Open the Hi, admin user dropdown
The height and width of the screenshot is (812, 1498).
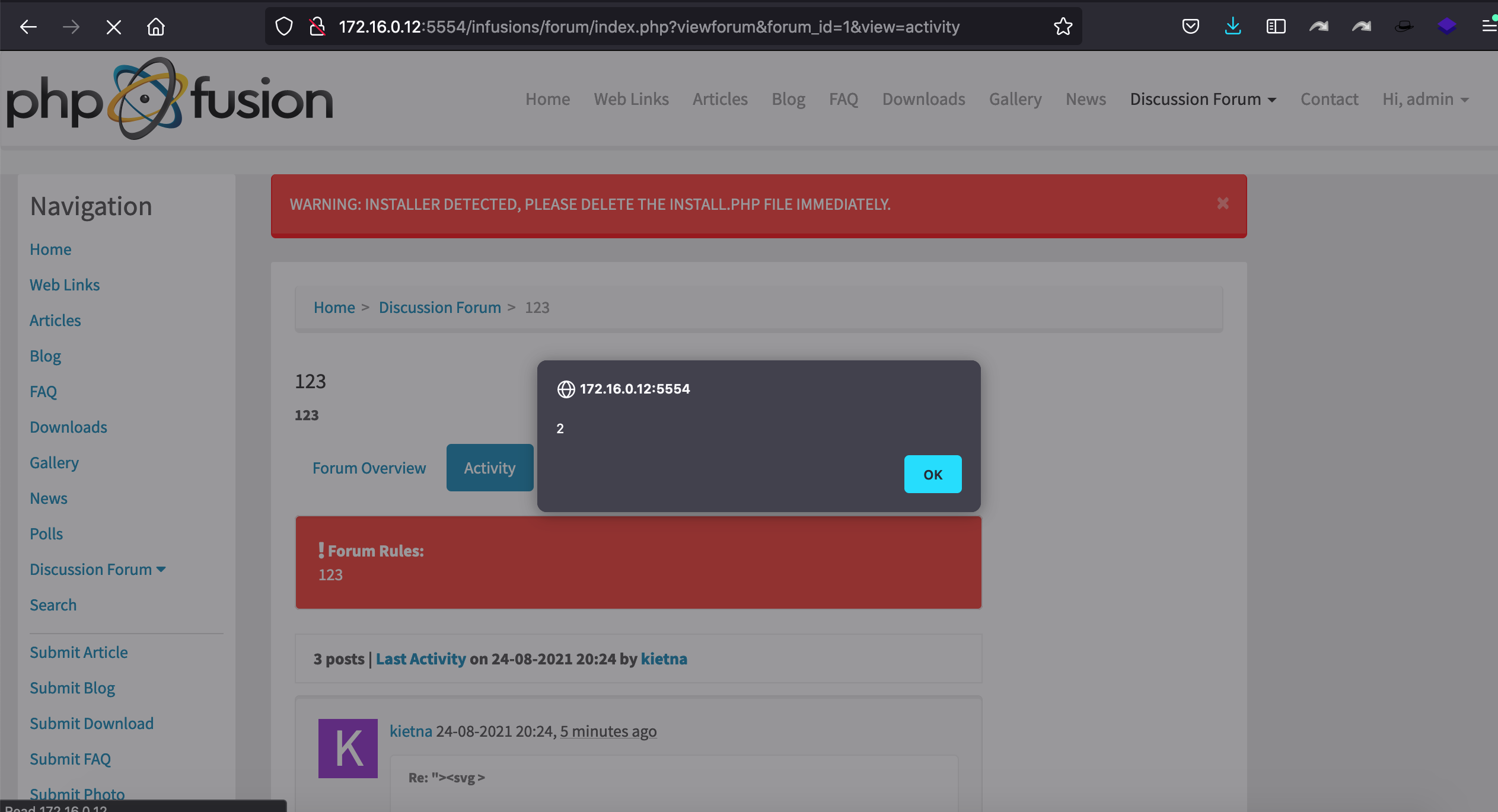(1426, 99)
